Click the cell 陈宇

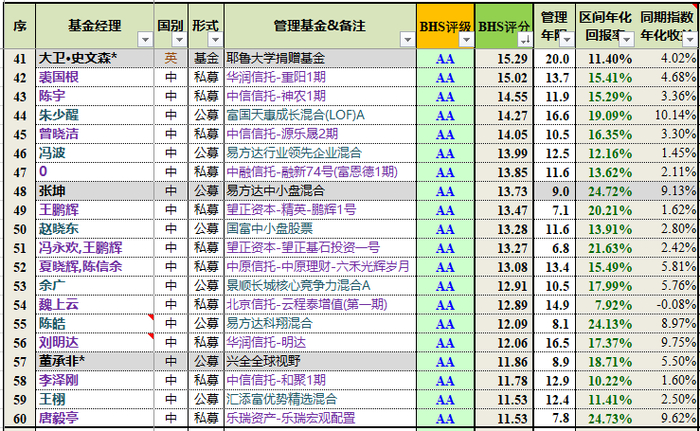95,96
